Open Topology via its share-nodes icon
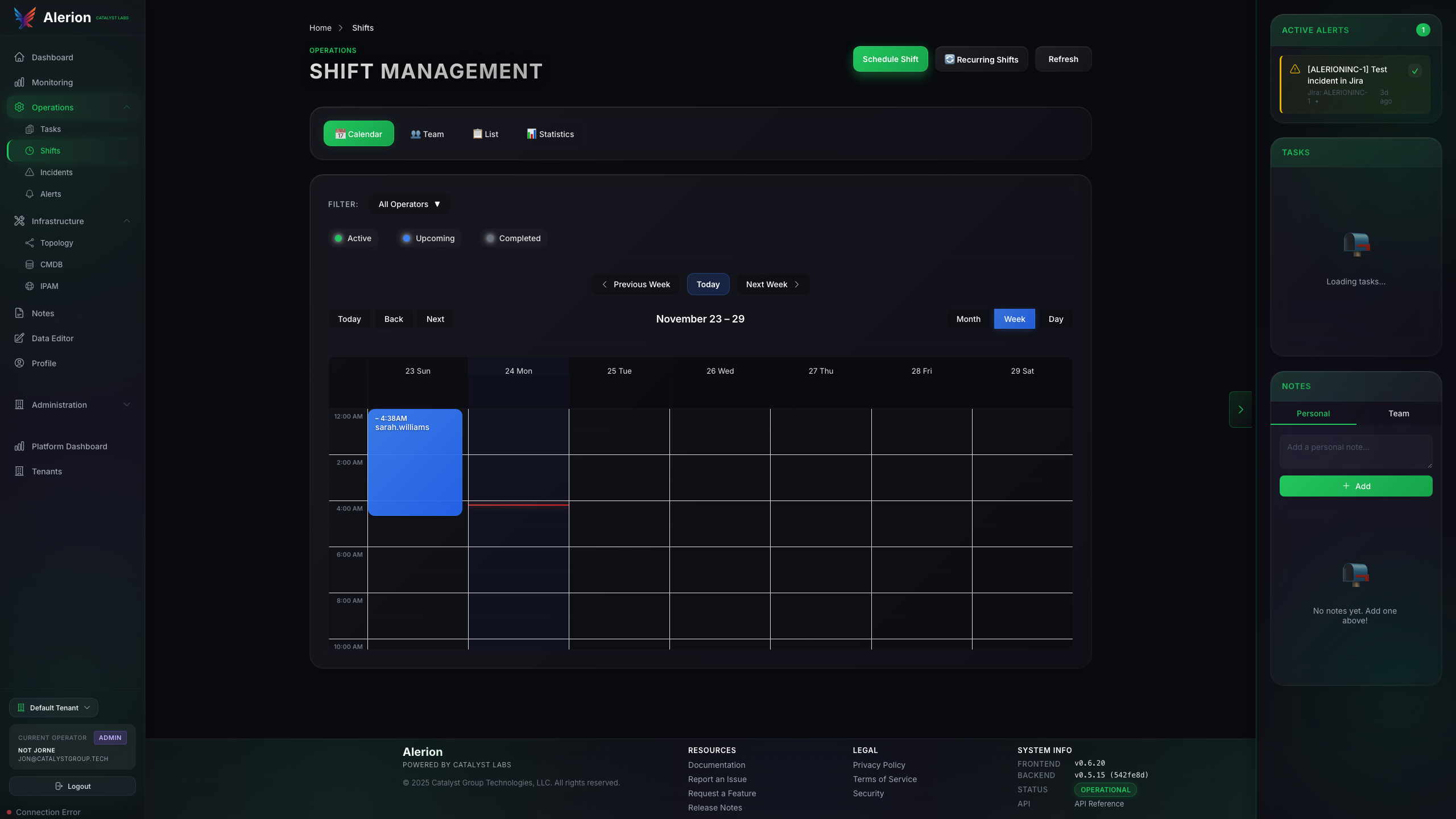 click(x=30, y=243)
